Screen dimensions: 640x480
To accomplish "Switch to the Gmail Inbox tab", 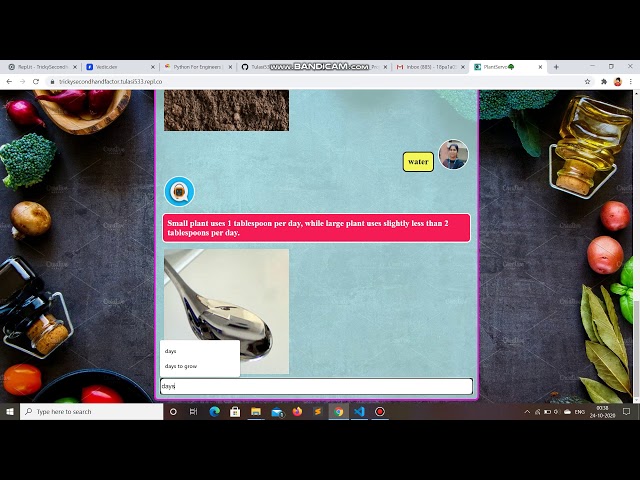I will 430,67.
